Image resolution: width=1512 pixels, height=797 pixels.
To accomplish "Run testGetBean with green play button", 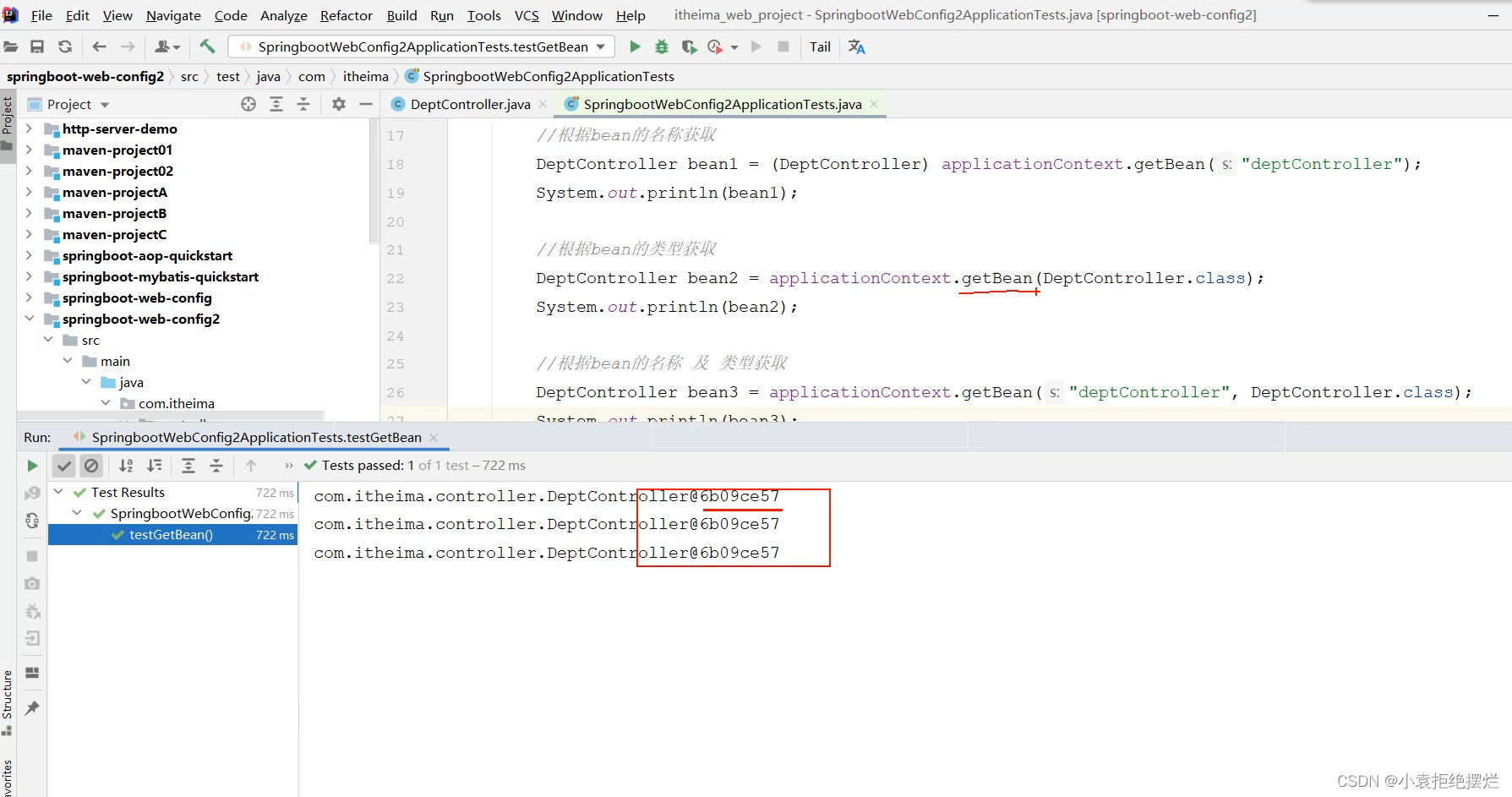I will (636, 46).
